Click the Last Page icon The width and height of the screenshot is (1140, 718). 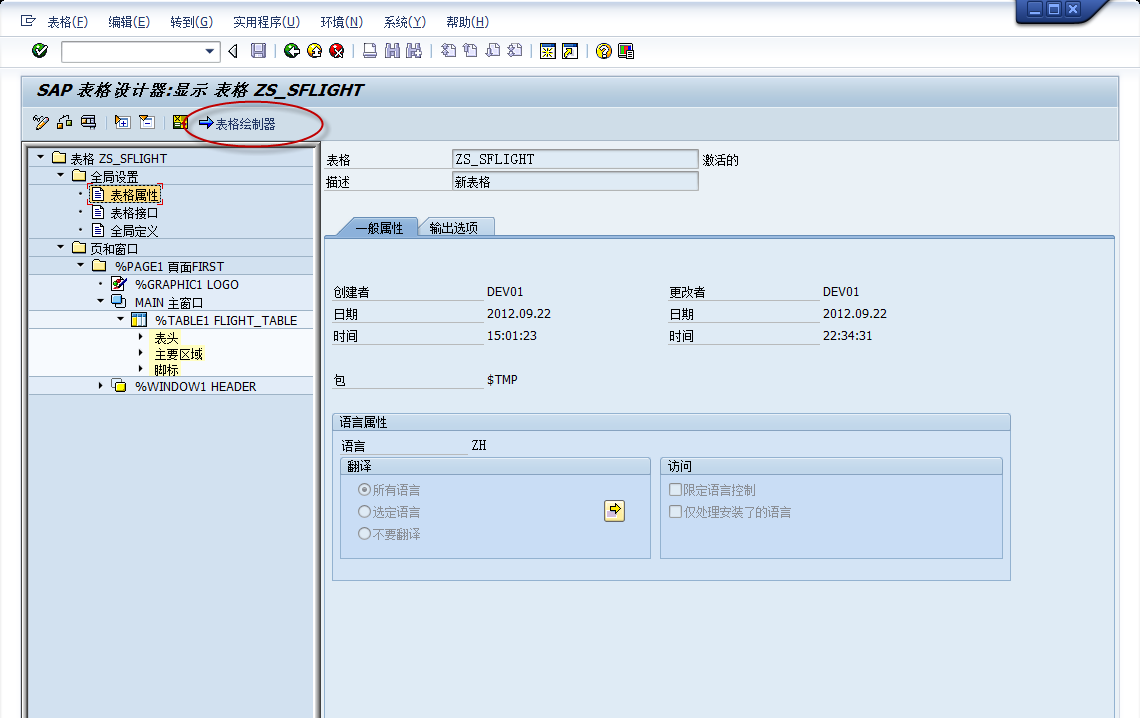(515, 51)
